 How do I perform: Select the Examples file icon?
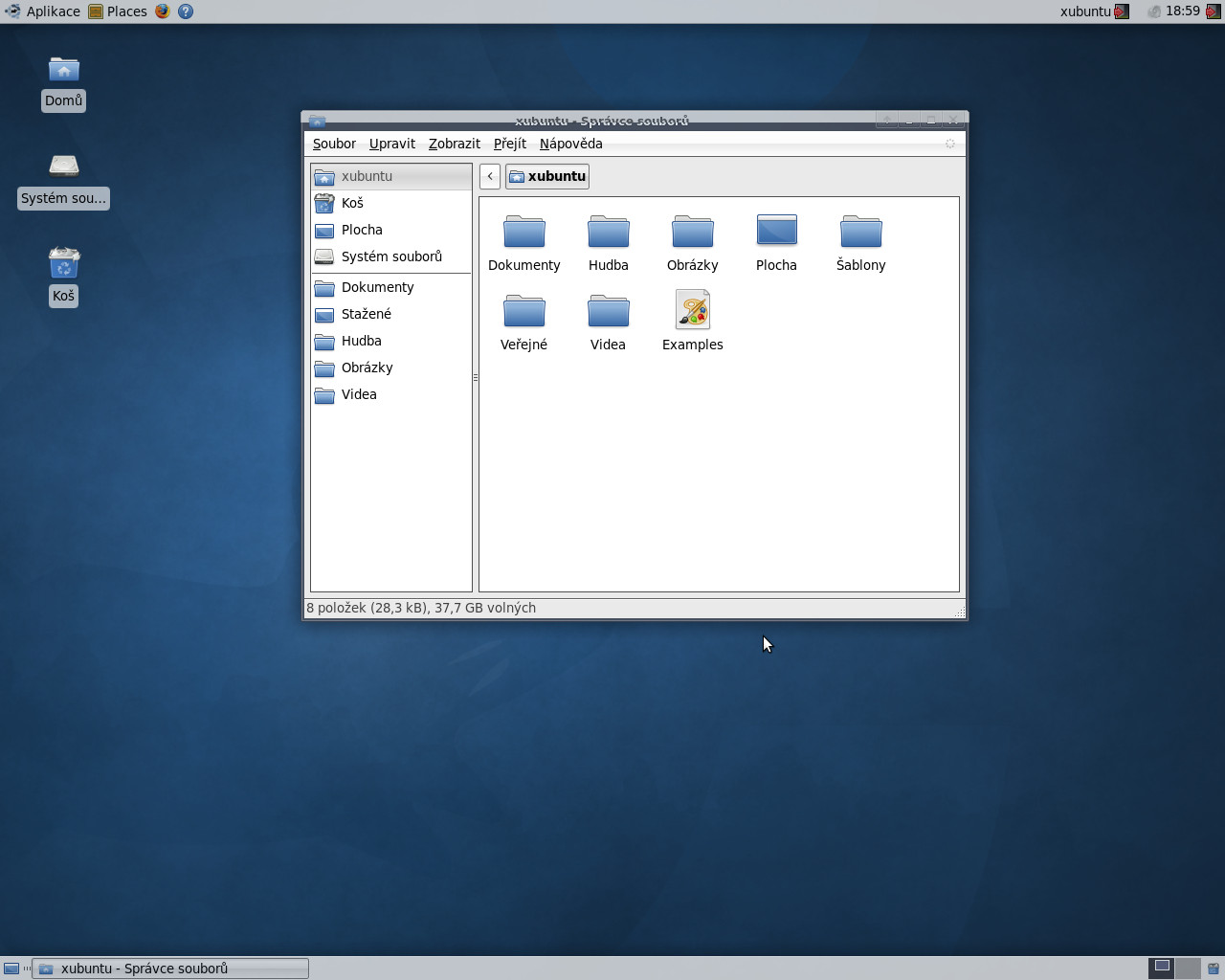692,310
